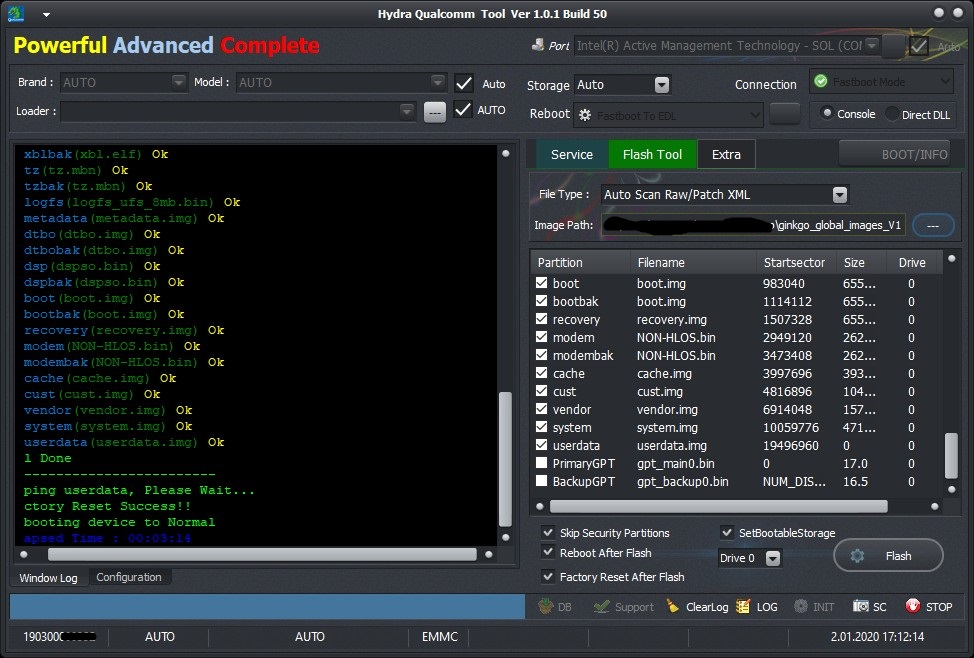Expand the Port selection dropdown

pyautogui.click(x=872, y=45)
